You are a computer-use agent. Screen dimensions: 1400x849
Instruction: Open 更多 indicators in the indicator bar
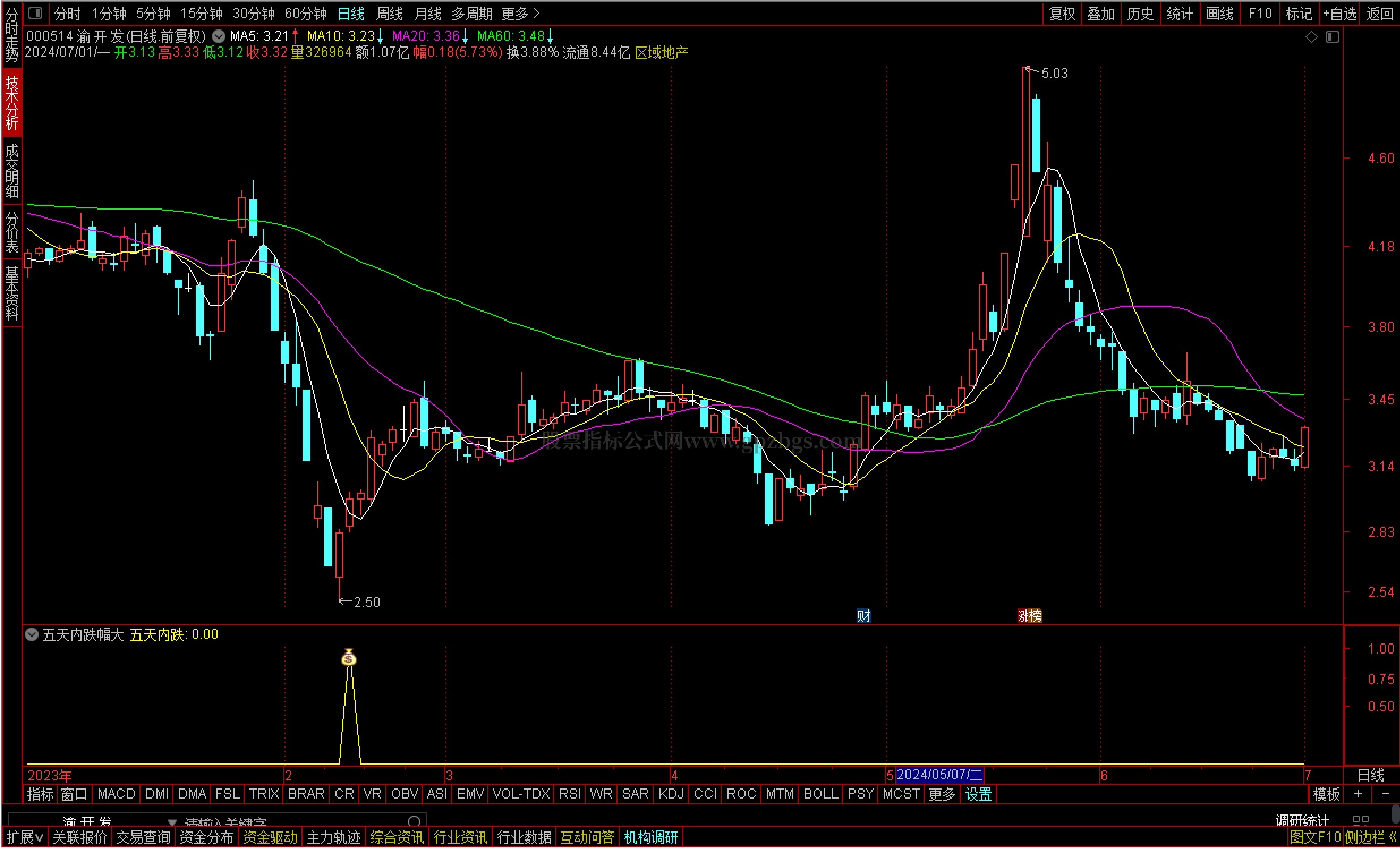(x=942, y=793)
